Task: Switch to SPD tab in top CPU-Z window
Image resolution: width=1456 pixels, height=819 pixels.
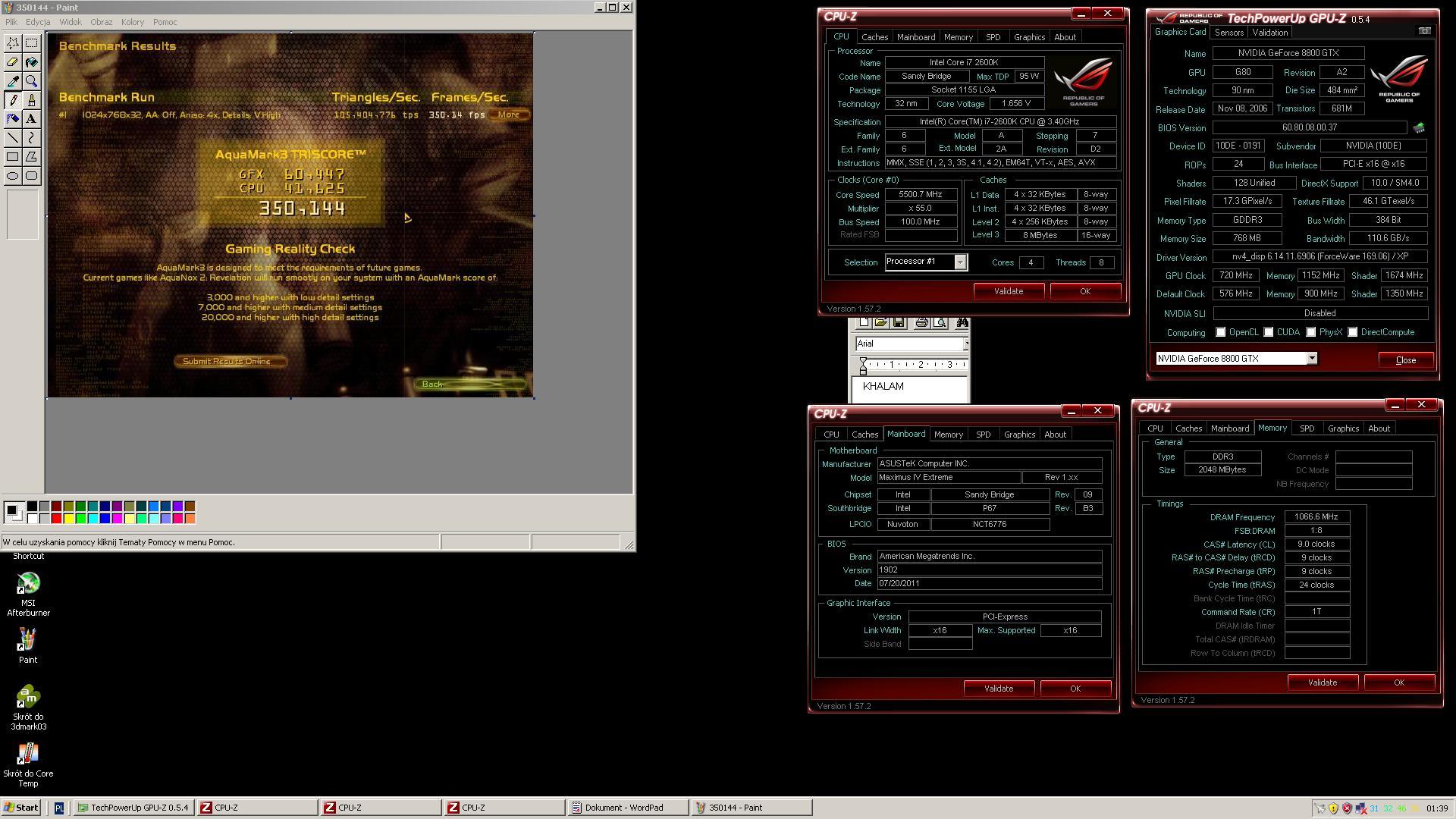Action: (x=993, y=37)
